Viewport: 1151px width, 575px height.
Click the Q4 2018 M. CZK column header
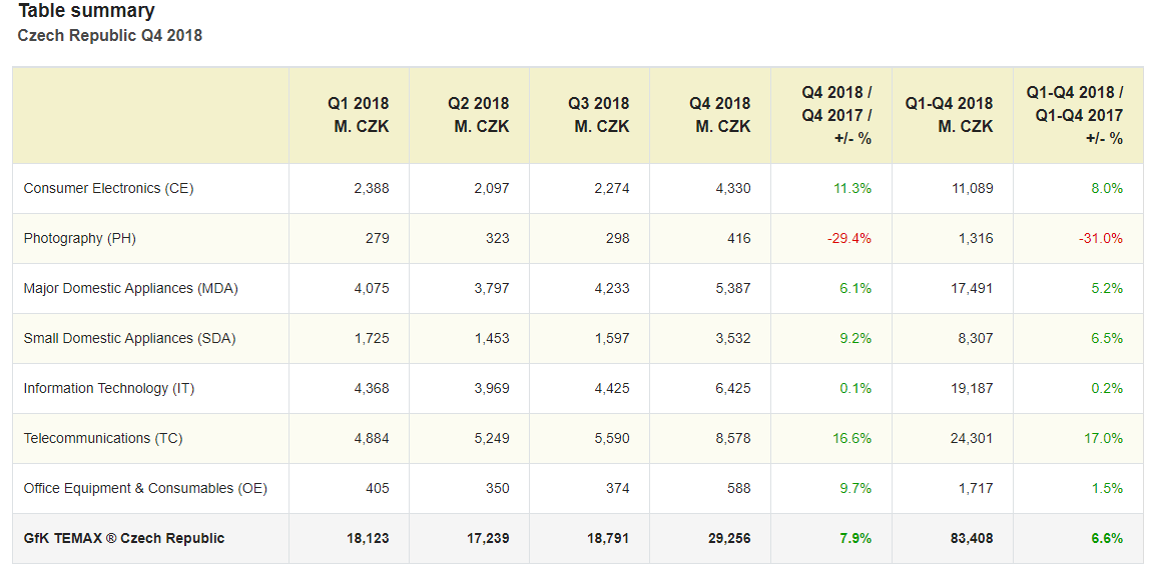[719, 115]
